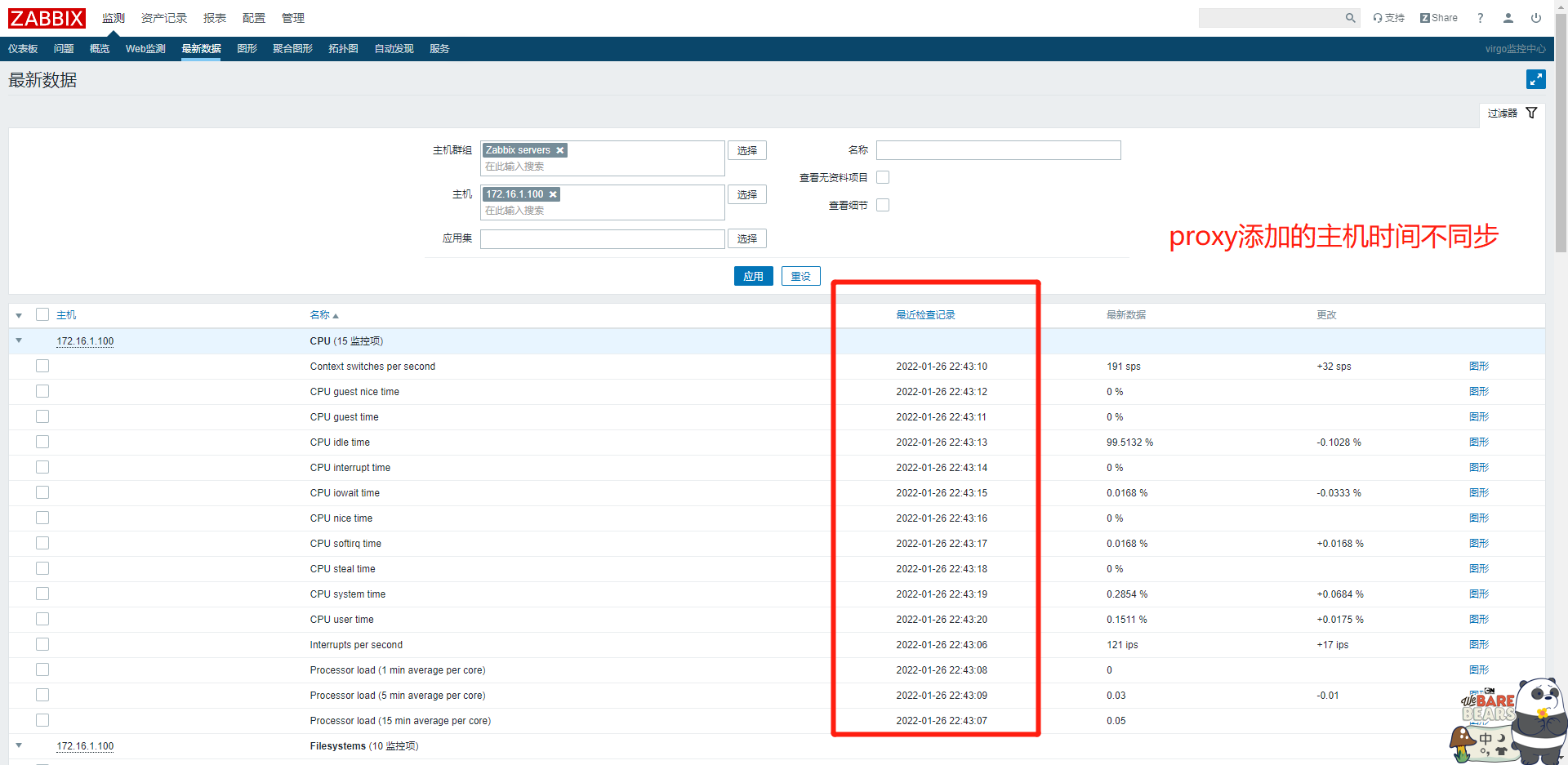
Task: Click timestamp 2022-01-26 22:43:10
Action: click(942, 367)
